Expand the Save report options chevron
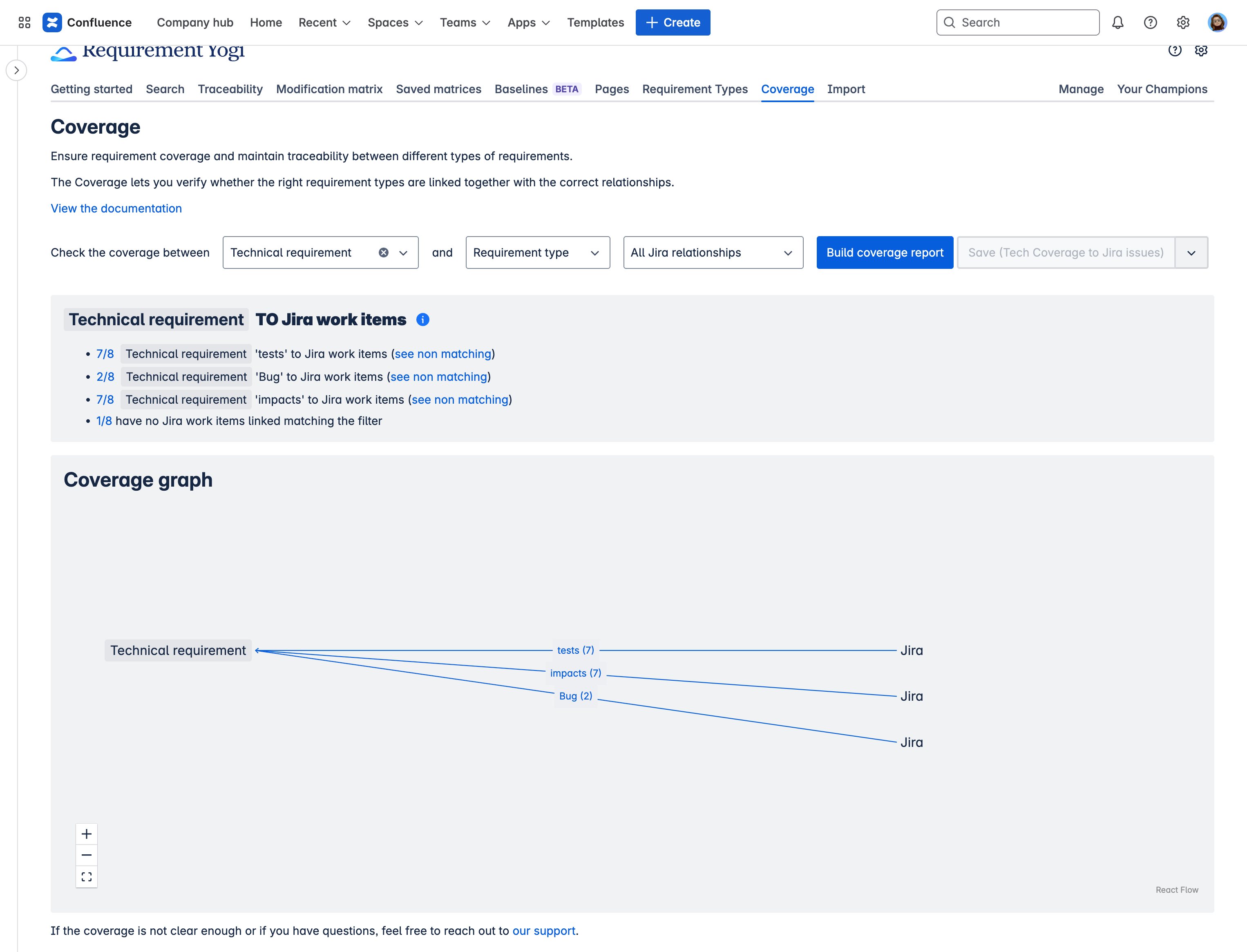The width and height of the screenshot is (1247, 952). click(x=1191, y=253)
